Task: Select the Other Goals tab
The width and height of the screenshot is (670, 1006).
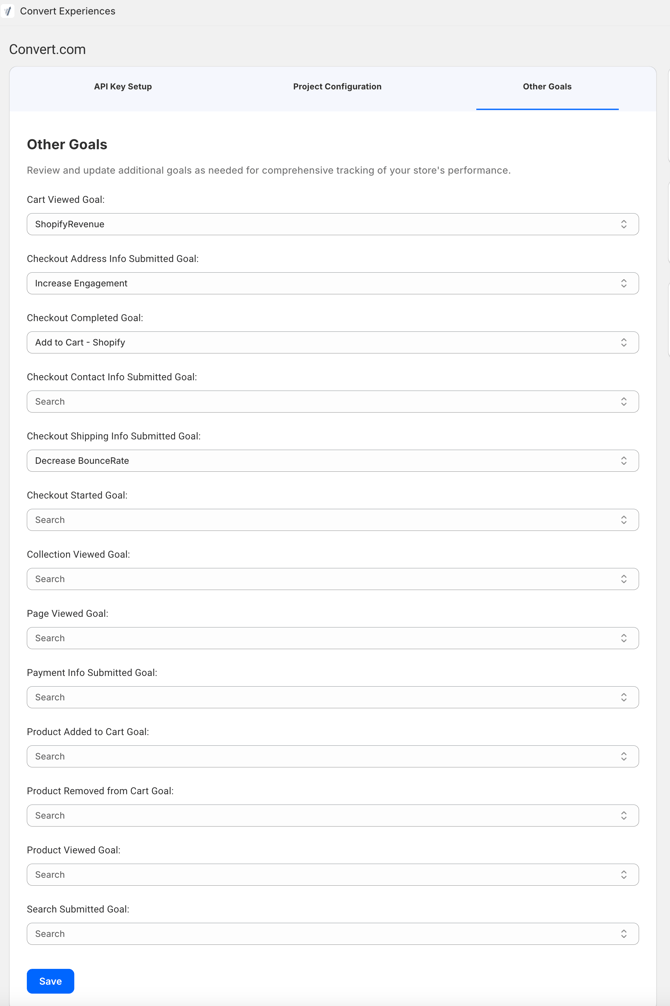Action: pos(547,87)
